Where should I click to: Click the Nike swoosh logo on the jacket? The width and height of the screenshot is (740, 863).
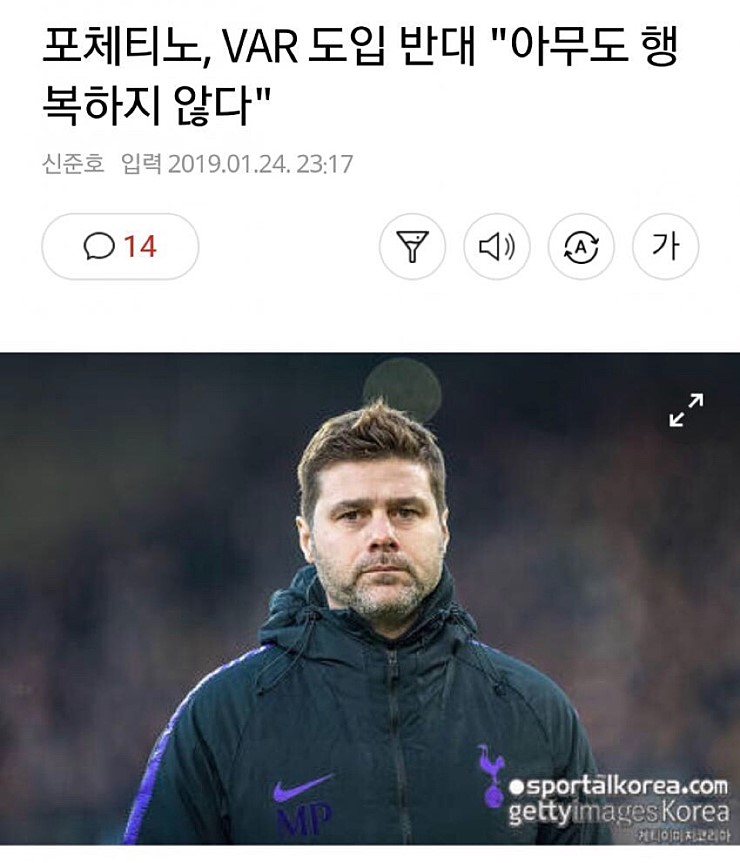(303, 786)
